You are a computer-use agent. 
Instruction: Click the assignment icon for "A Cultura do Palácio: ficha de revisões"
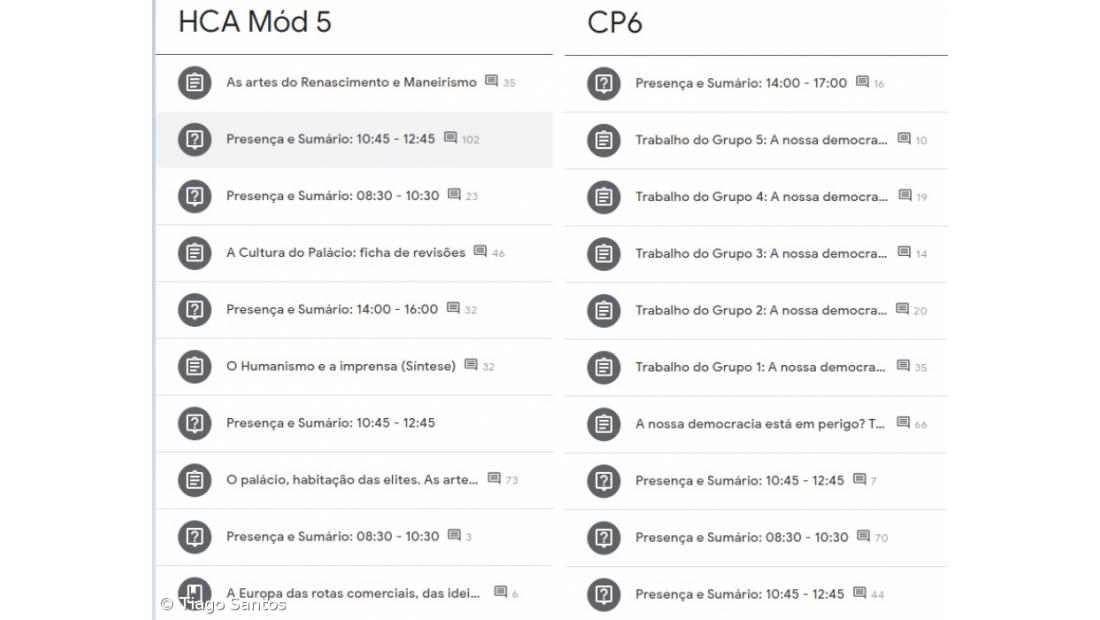point(193,253)
